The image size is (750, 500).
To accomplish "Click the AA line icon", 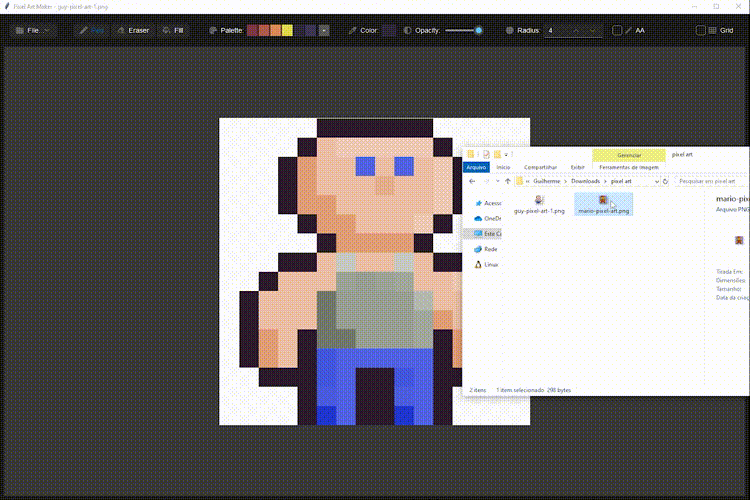I will point(629,30).
